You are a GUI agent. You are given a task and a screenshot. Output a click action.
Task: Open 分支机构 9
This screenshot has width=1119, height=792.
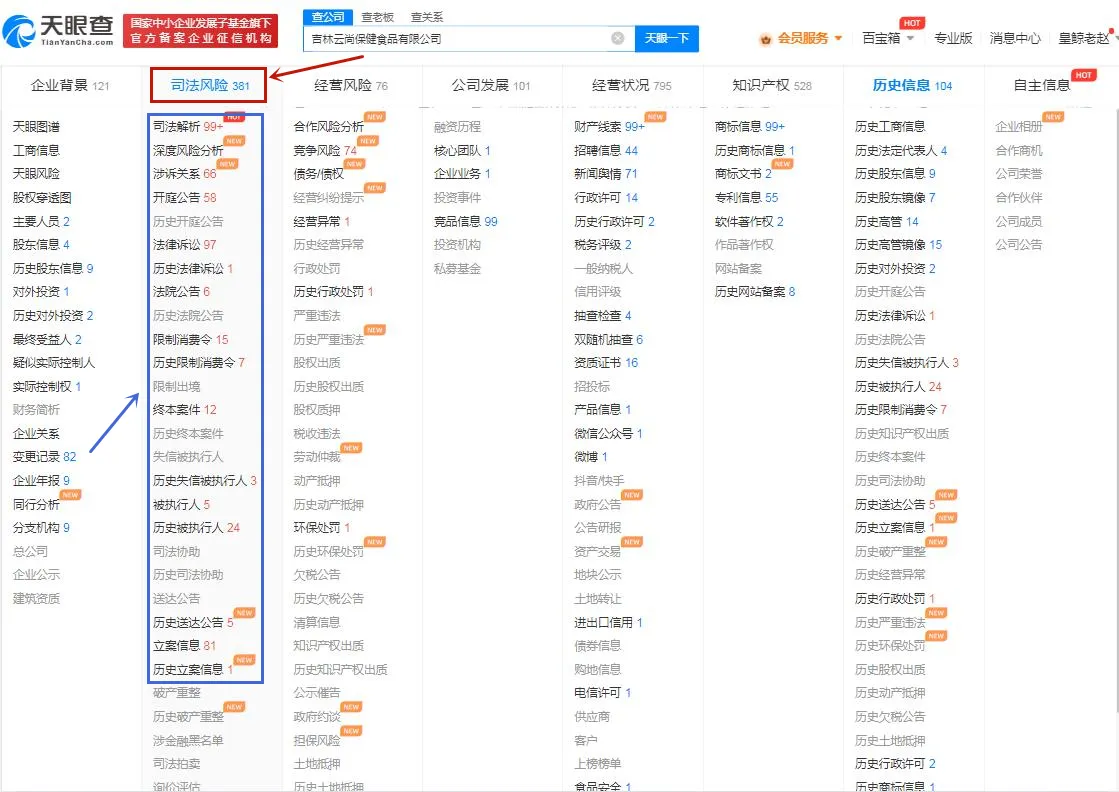point(41,528)
